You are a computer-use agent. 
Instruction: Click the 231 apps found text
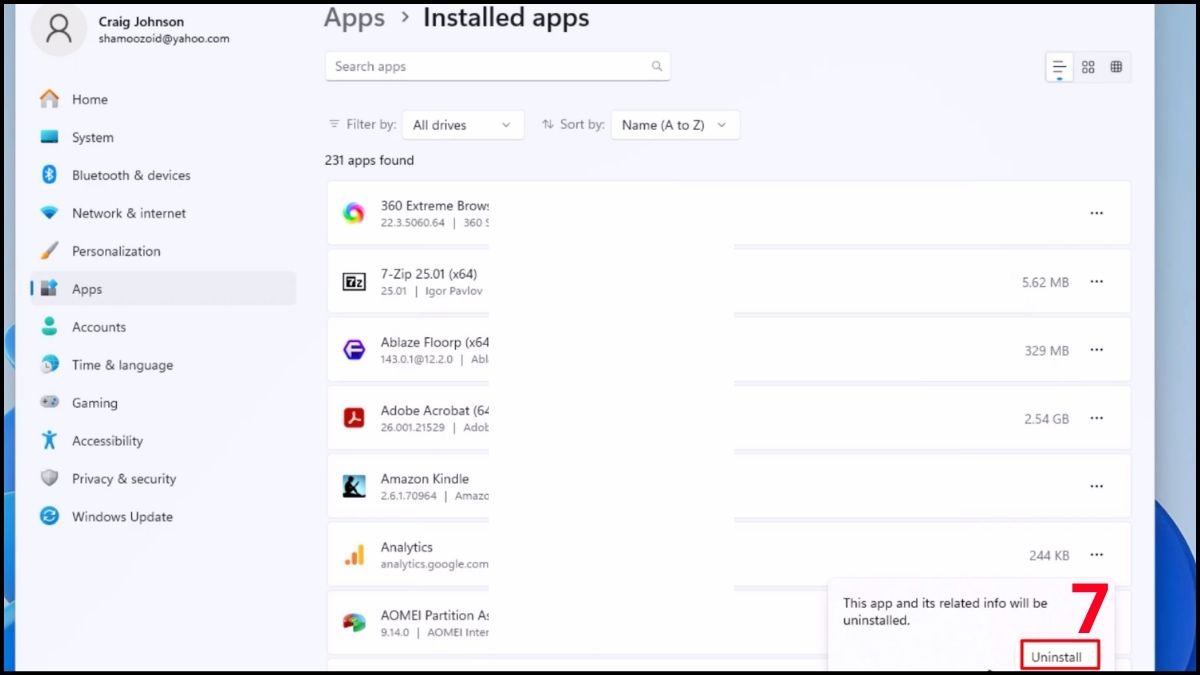(369, 160)
